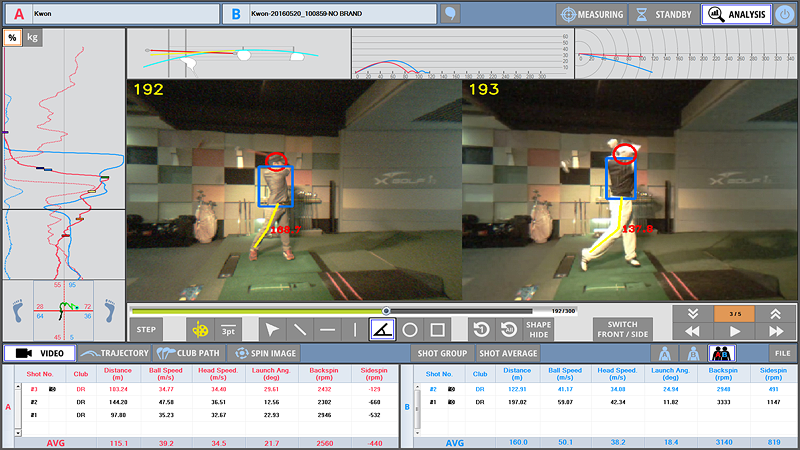Collapse with the double down chevron button
800x450 pixels.
tap(692, 313)
